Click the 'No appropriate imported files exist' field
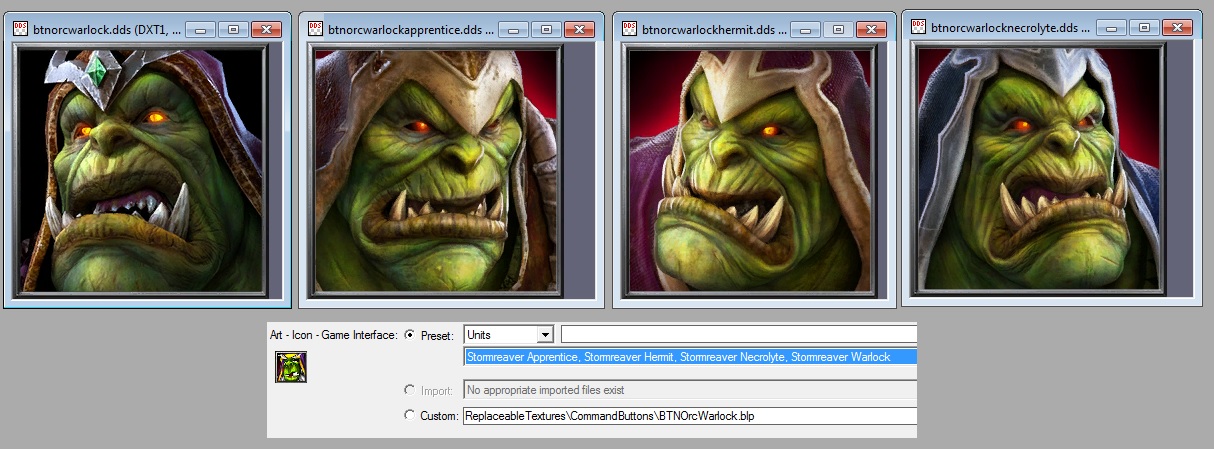Screen dimensions: 1214x449 pyautogui.click(x=690, y=389)
